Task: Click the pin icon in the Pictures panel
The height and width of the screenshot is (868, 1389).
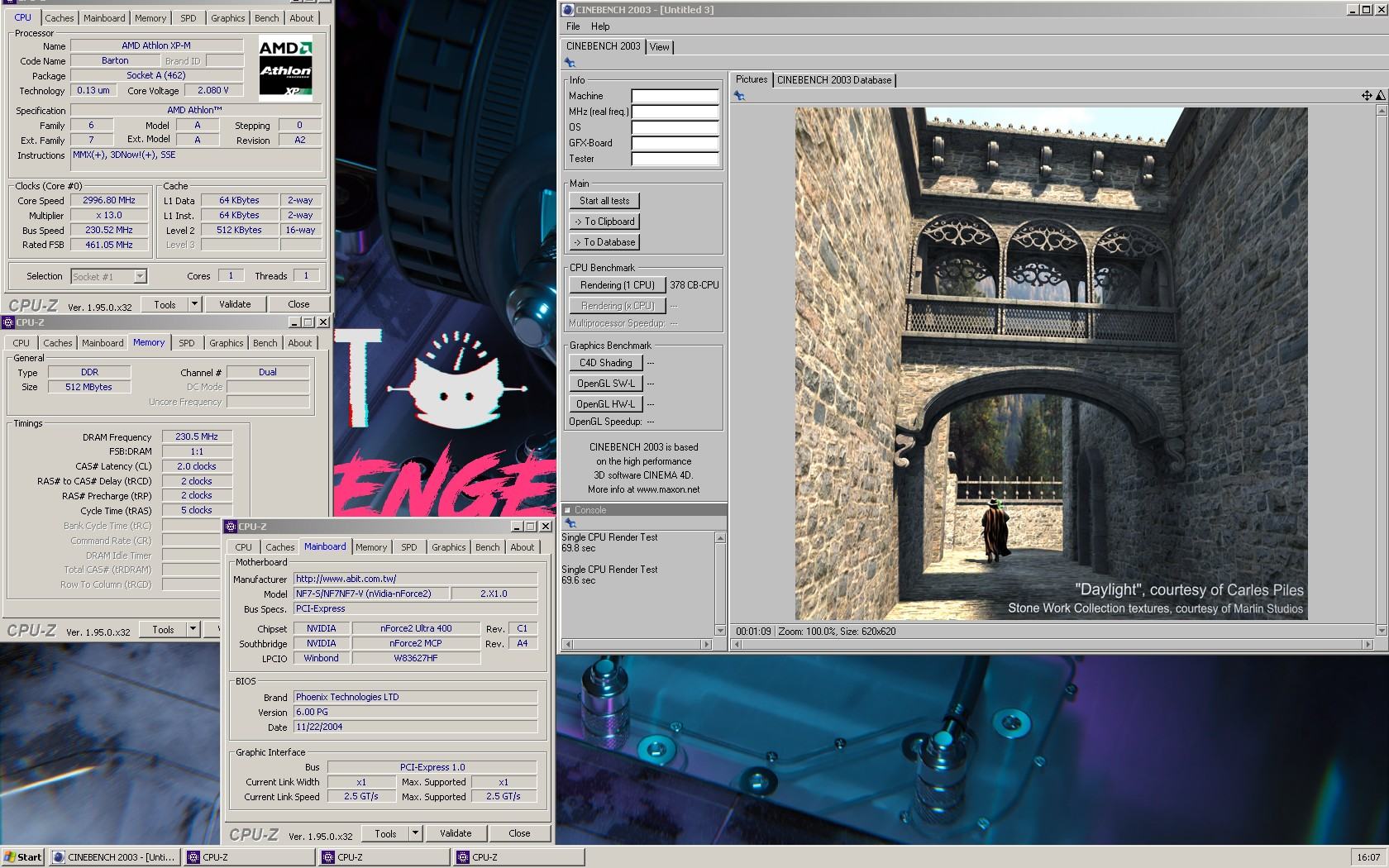Action: 739,96
